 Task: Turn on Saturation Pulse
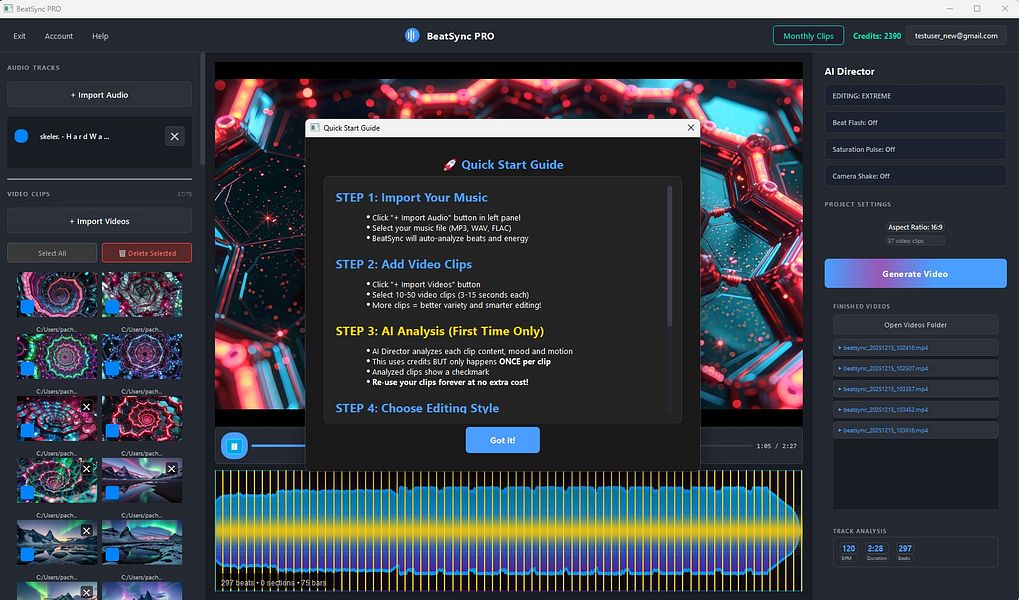pyautogui.click(x=914, y=150)
